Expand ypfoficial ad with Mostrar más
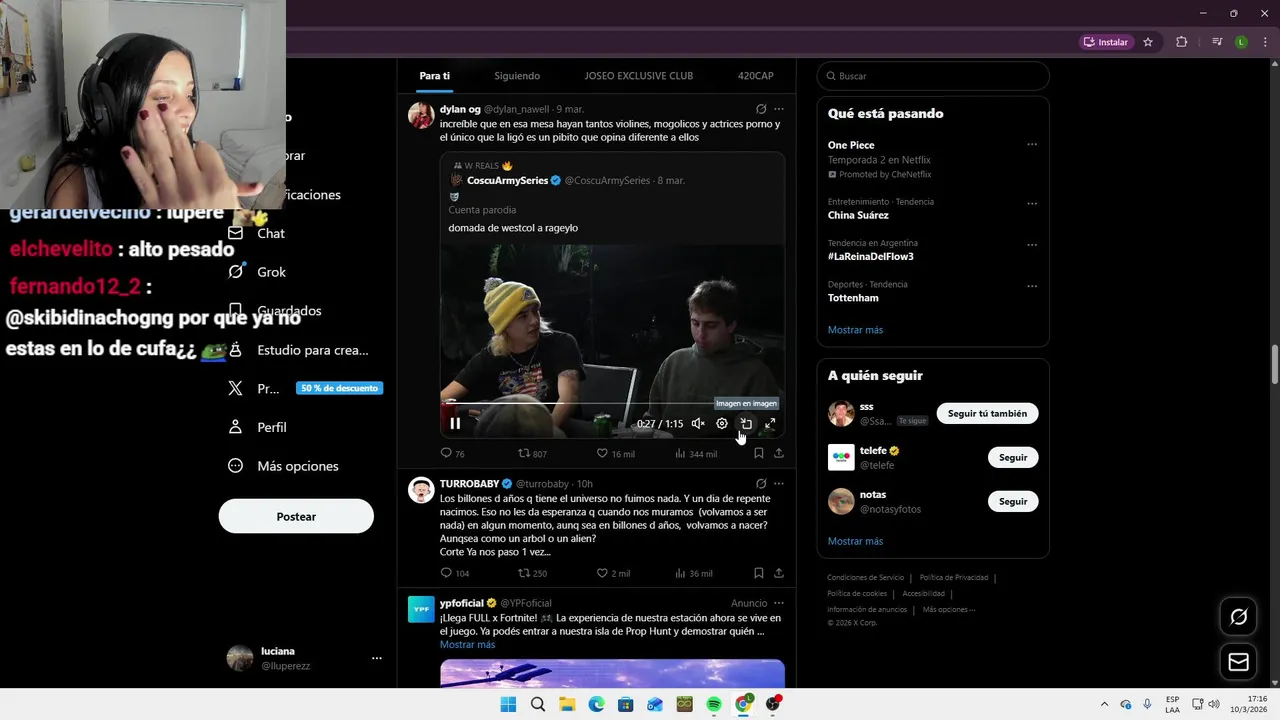 [467, 644]
